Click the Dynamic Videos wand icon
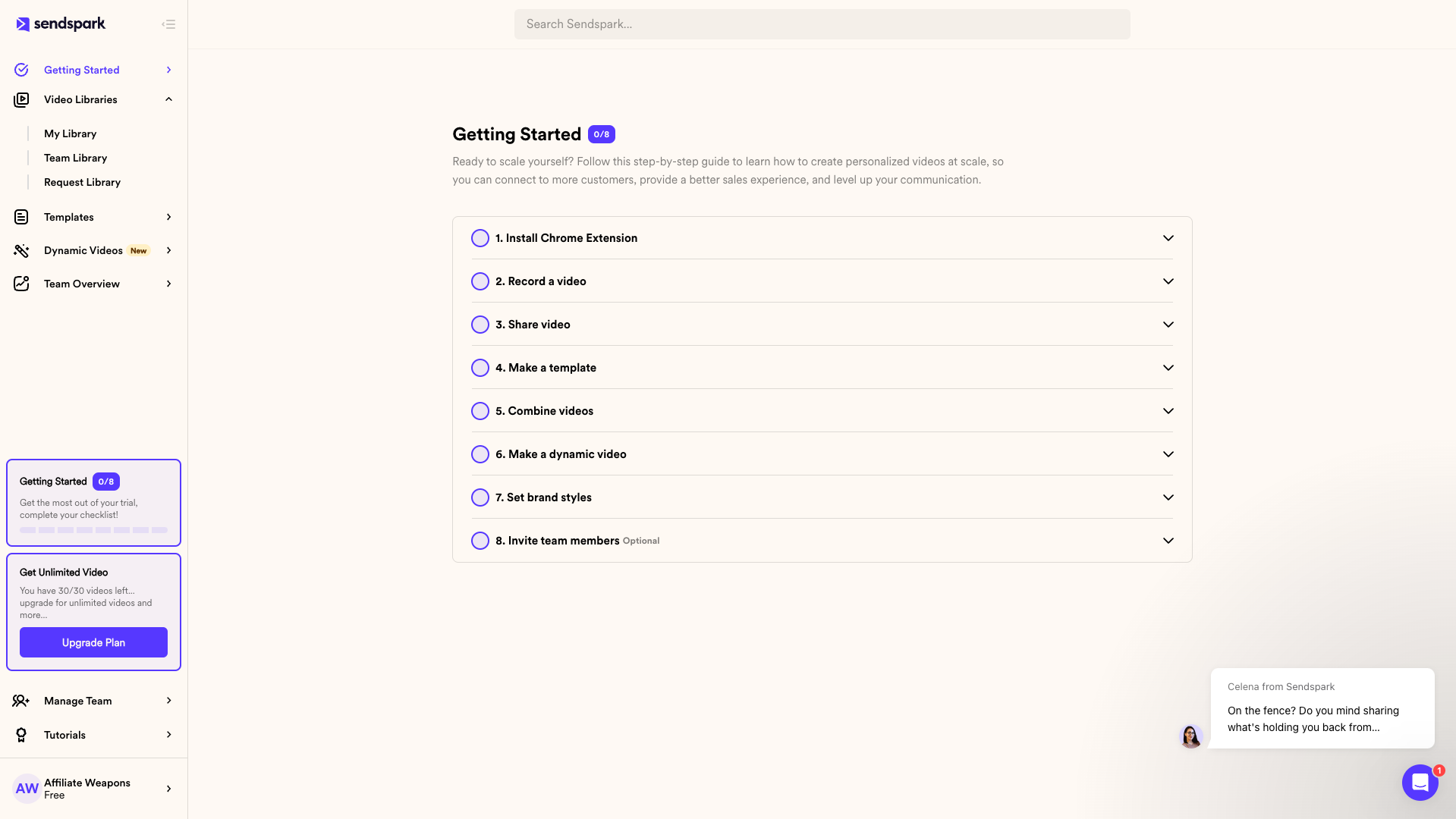Viewport: 1456px width, 819px height. [21, 250]
